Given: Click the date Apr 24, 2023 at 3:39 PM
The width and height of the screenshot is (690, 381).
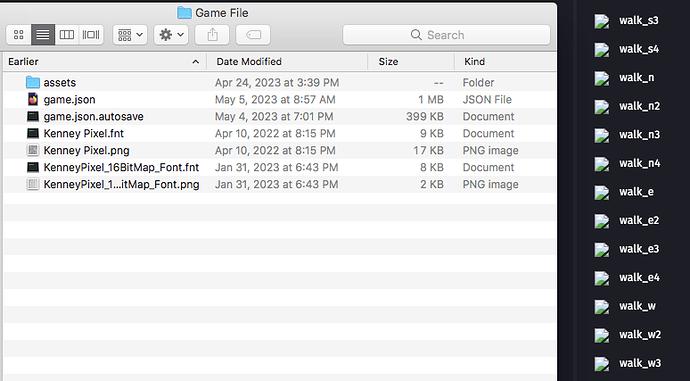Looking at the screenshot, I should coord(277,83).
